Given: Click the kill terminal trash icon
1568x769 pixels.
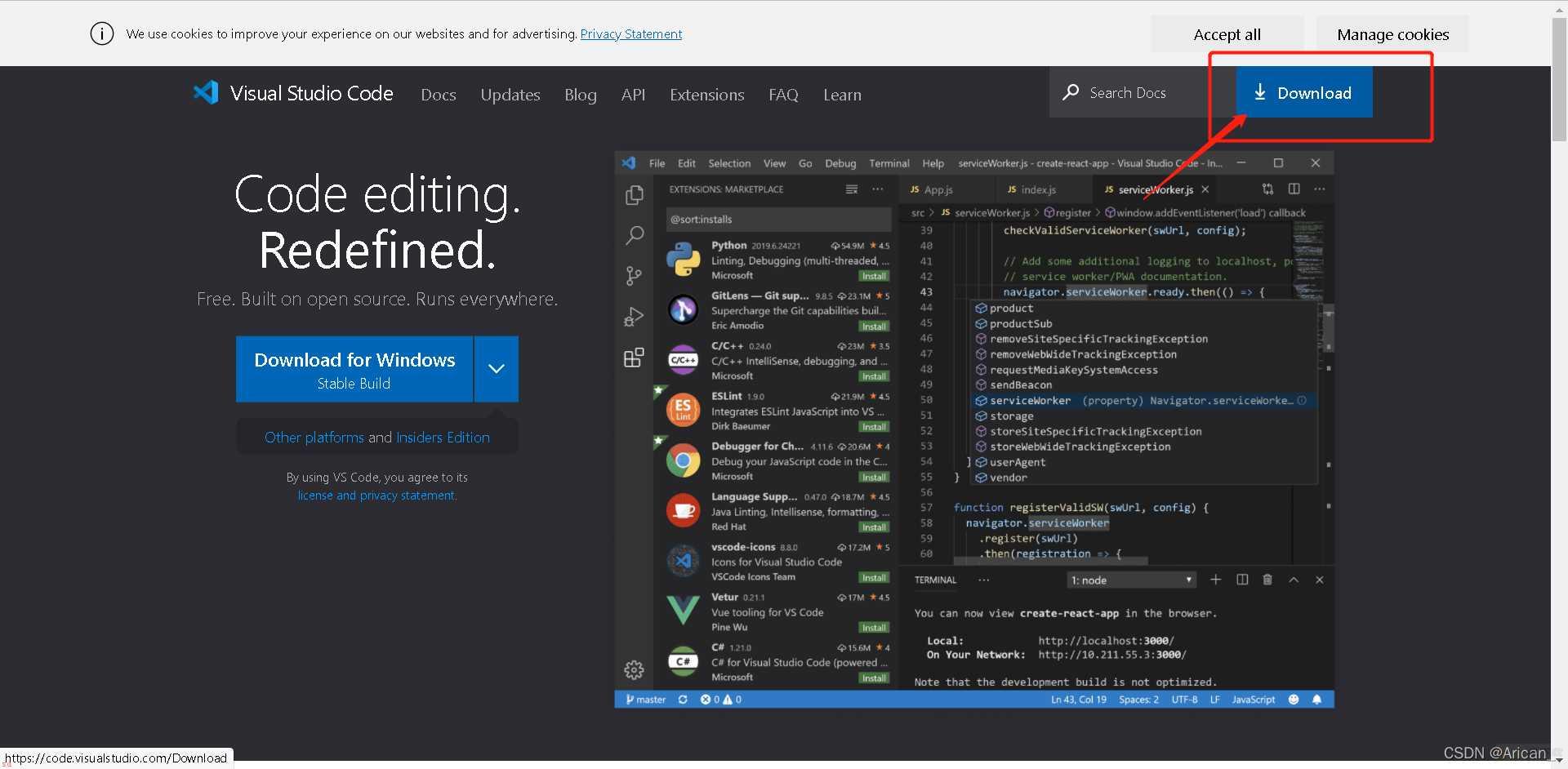Looking at the screenshot, I should coord(1267,580).
